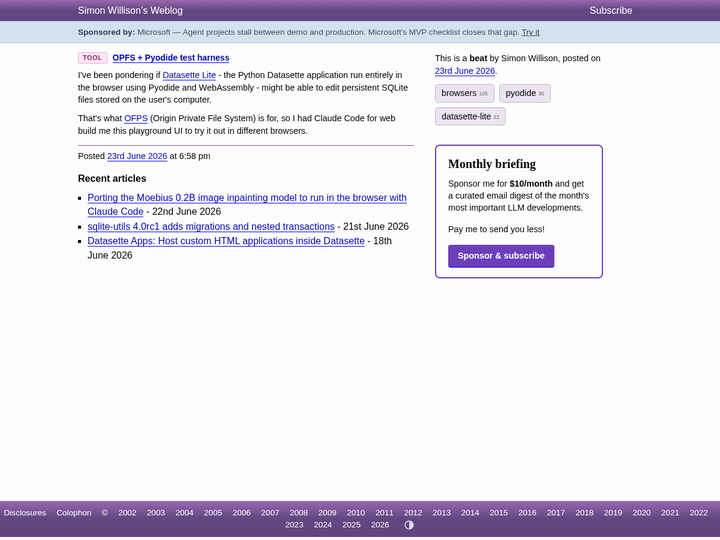Open the TOOL badge label
Screen dimensions: 720x540
point(92,58)
